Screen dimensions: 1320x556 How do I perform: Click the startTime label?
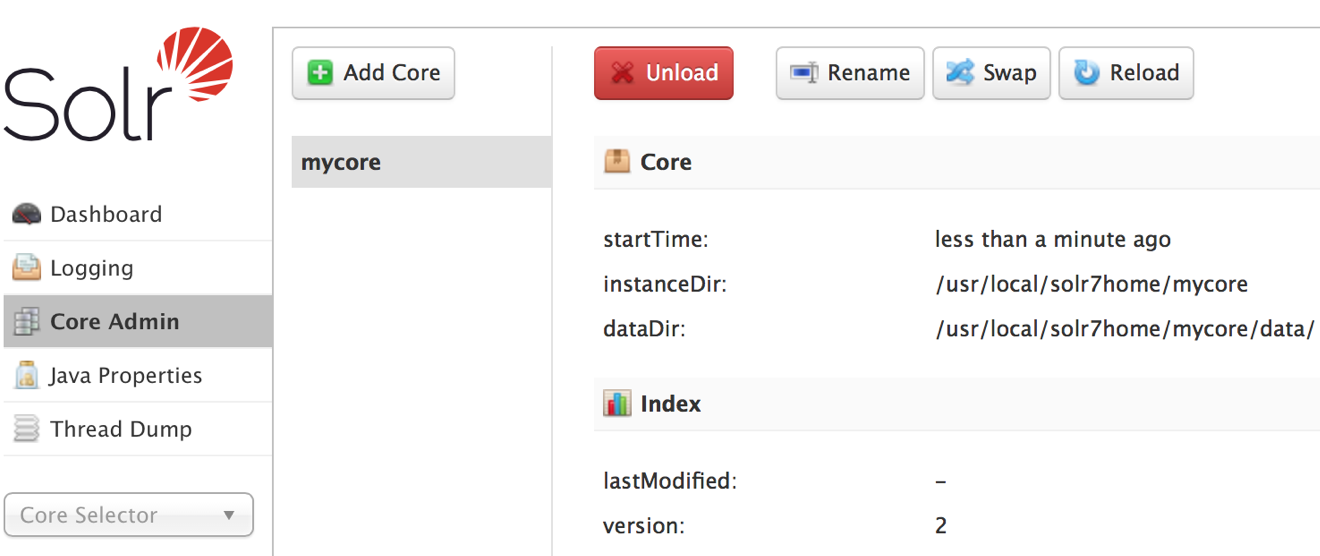tap(657, 240)
